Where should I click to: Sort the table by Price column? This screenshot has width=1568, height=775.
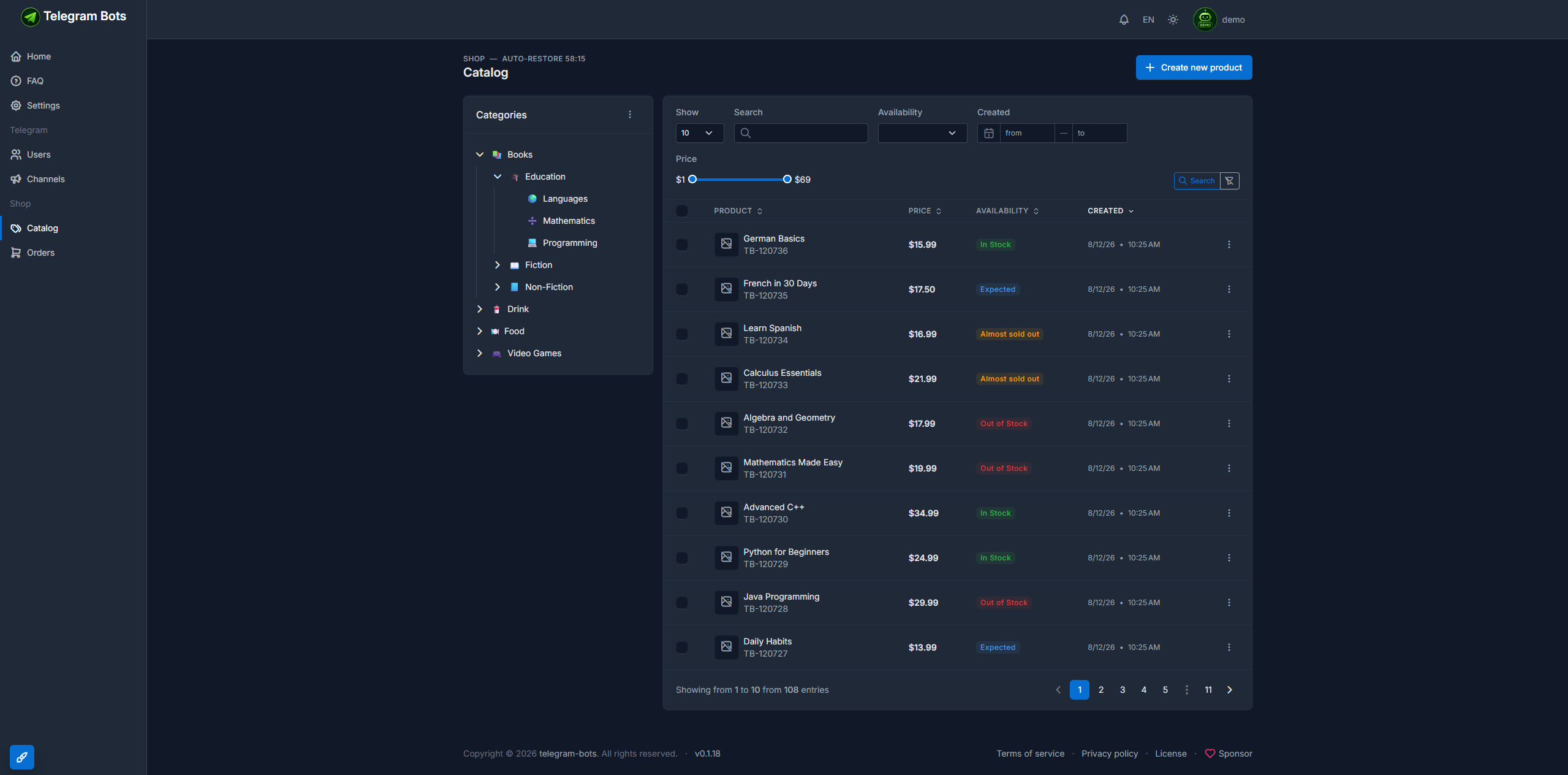pos(925,211)
